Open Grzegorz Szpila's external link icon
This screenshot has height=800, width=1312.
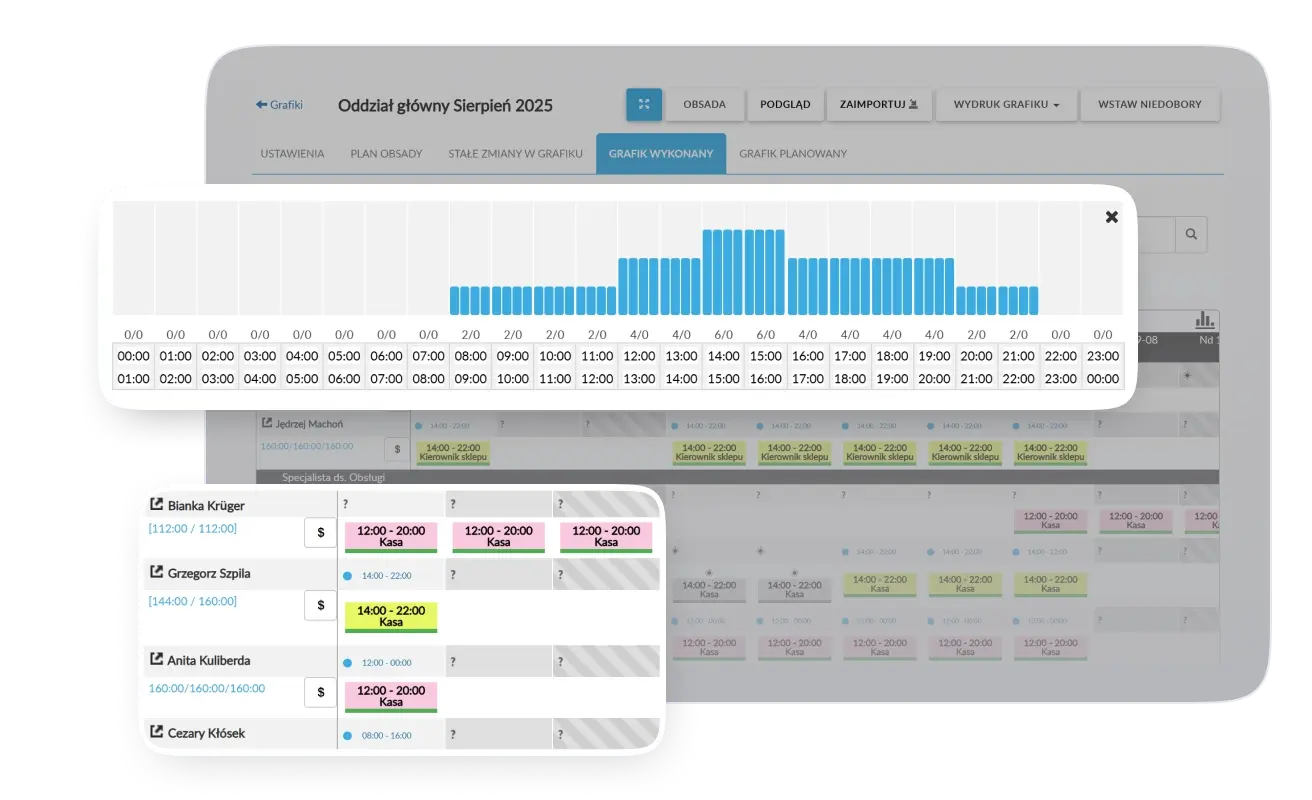[x=157, y=573]
